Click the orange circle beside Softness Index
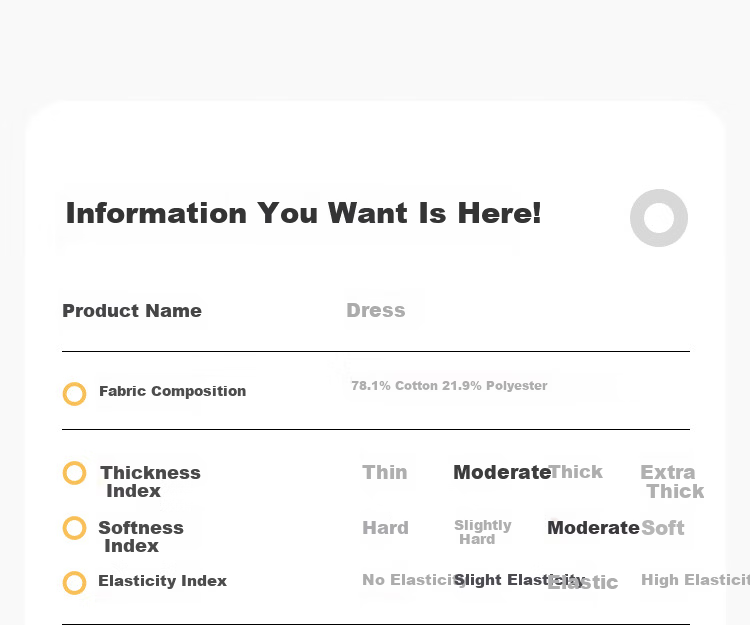 pos(75,528)
